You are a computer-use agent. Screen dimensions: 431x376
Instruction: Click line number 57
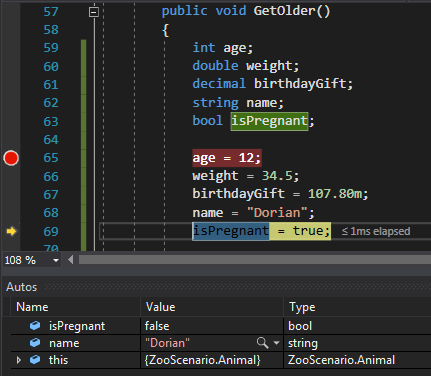click(x=51, y=12)
